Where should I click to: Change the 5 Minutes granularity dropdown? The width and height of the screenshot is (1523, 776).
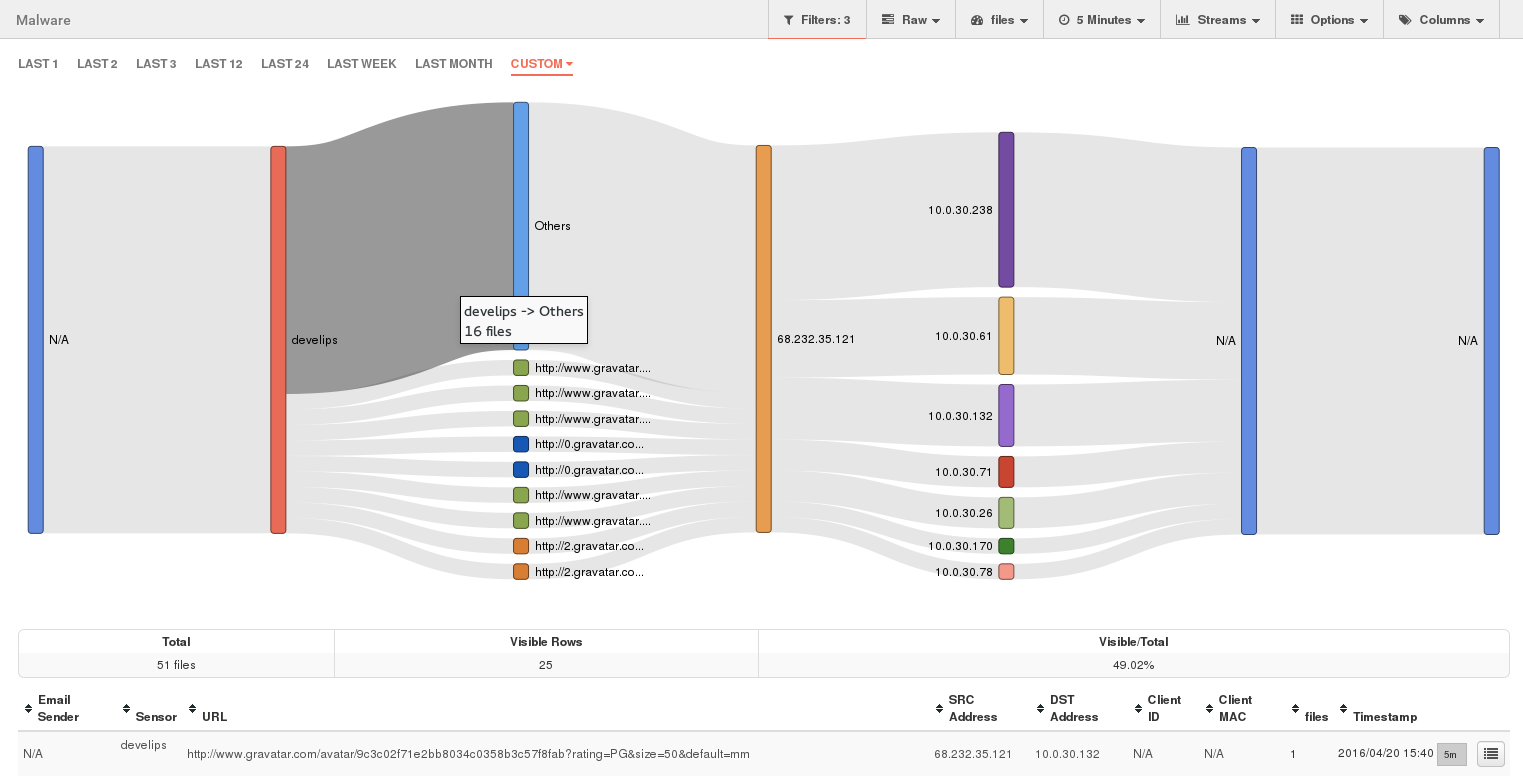[1102, 20]
